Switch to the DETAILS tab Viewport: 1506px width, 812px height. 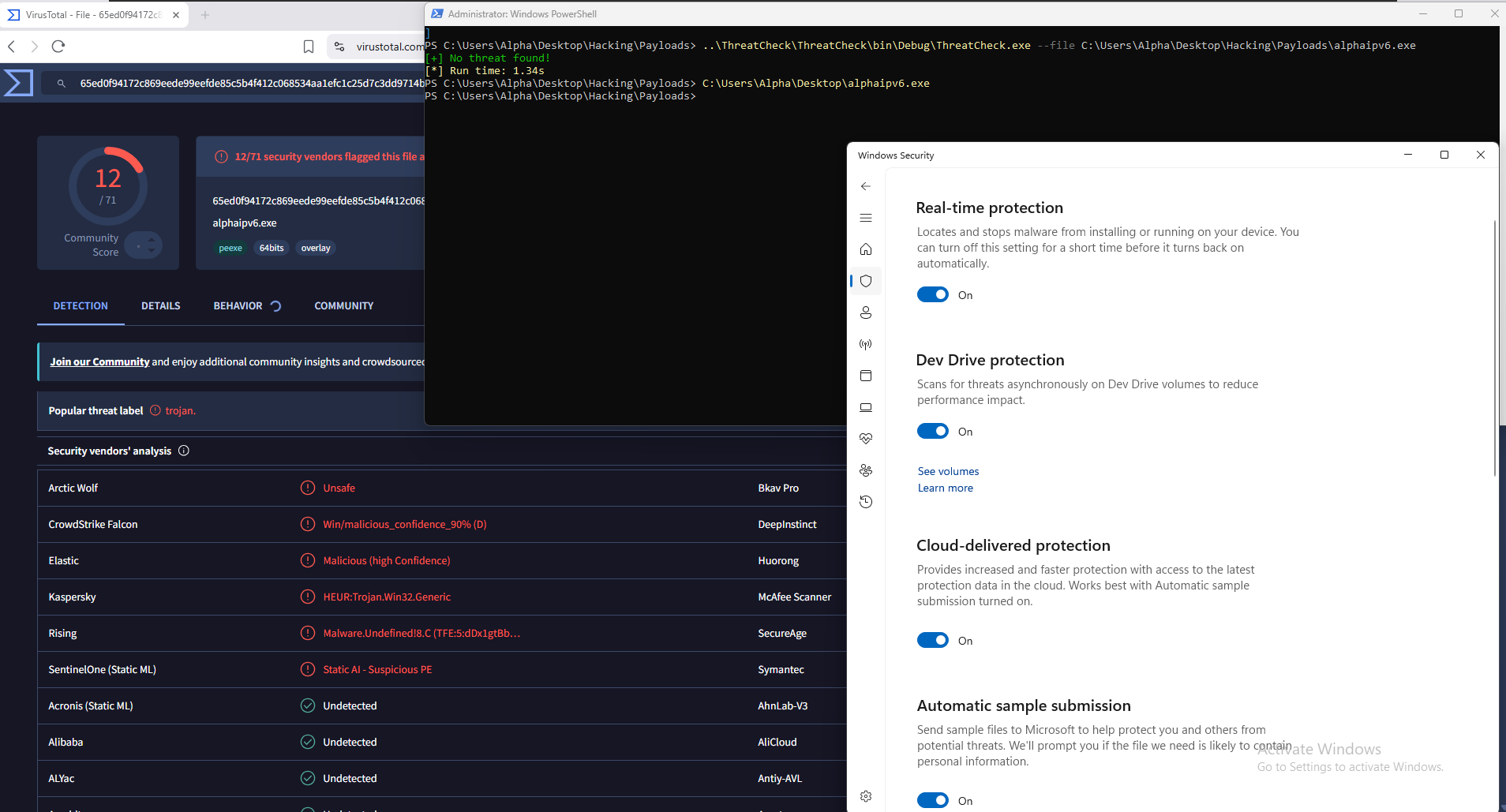(161, 306)
